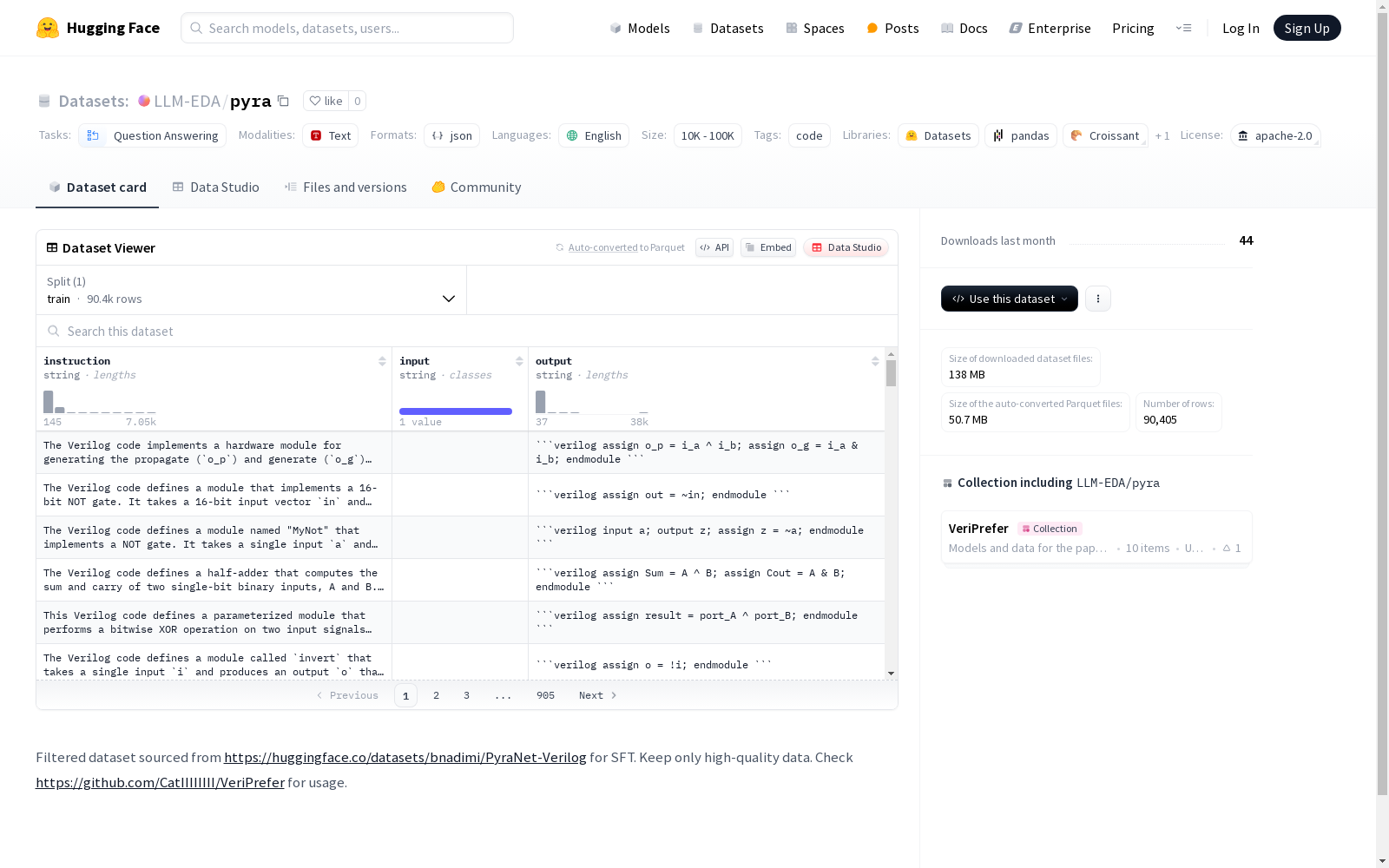The width and height of the screenshot is (1389, 868).
Task: Select the row with 'assign out = ~in'
Action: click(x=460, y=495)
